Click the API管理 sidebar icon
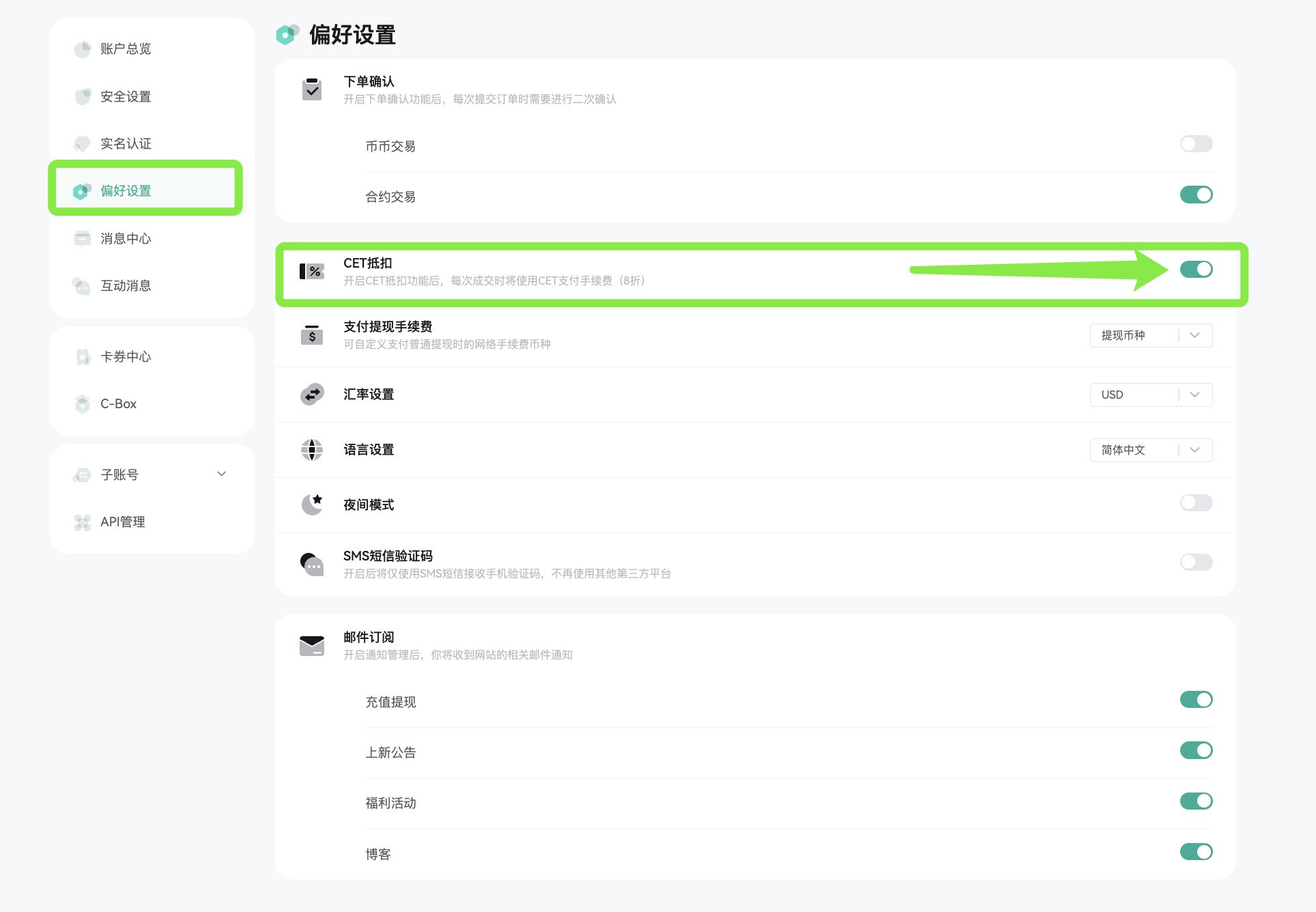The height and width of the screenshot is (912, 1316). 83,522
